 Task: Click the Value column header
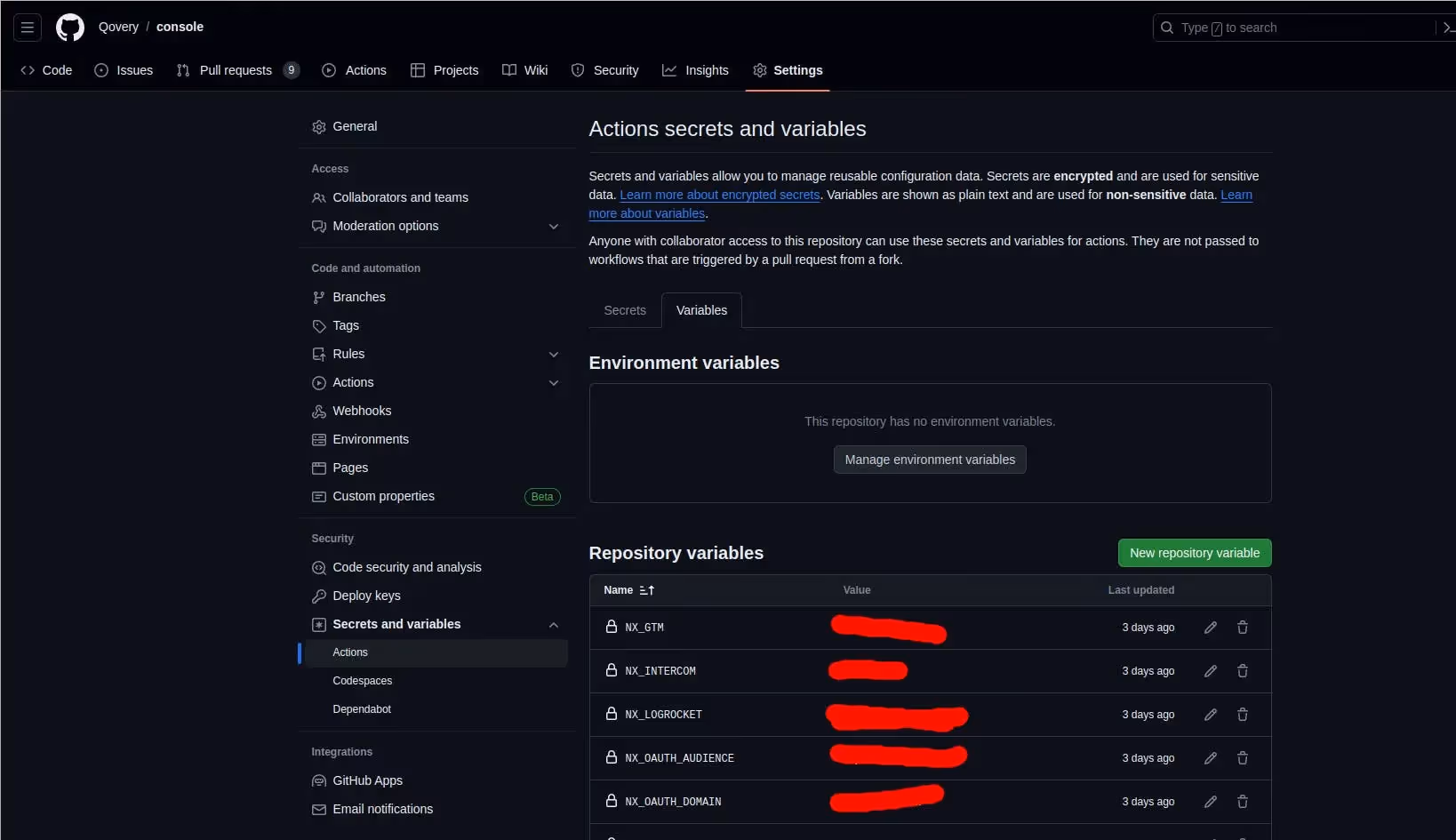(x=857, y=590)
